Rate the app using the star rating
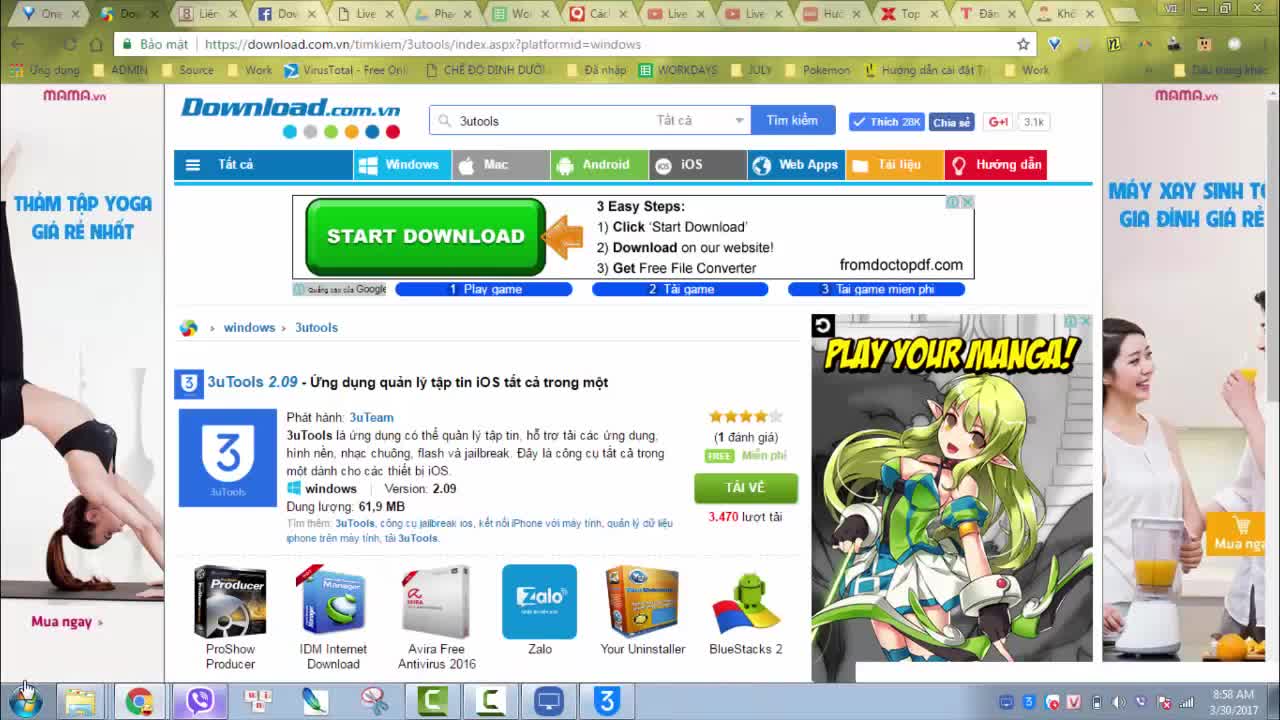 coord(745,416)
